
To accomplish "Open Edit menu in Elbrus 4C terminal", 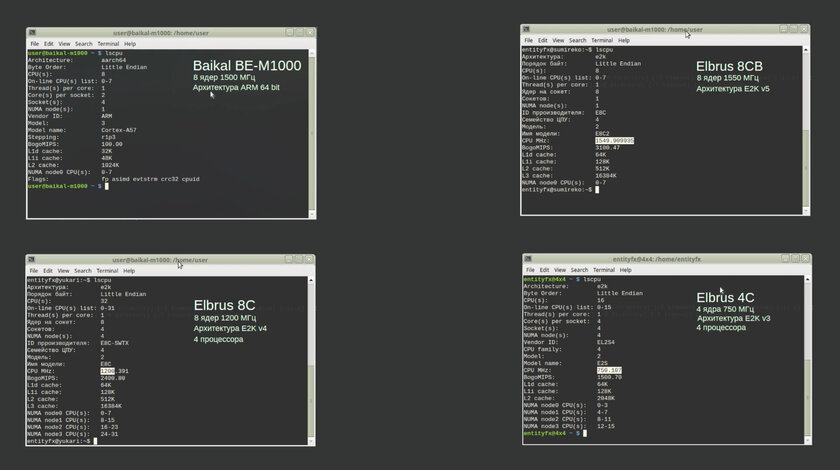I will click(x=544, y=270).
